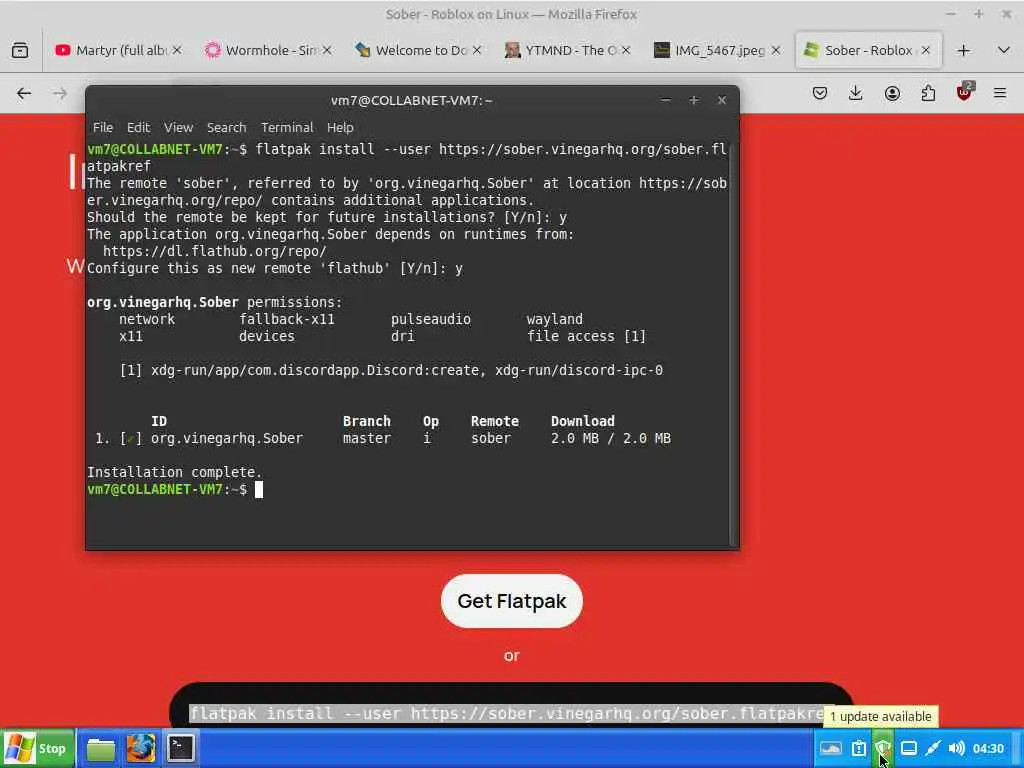1024x768 pixels.
Task: Open Firefox recent browsing view icon
Action: [x=20, y=50]
